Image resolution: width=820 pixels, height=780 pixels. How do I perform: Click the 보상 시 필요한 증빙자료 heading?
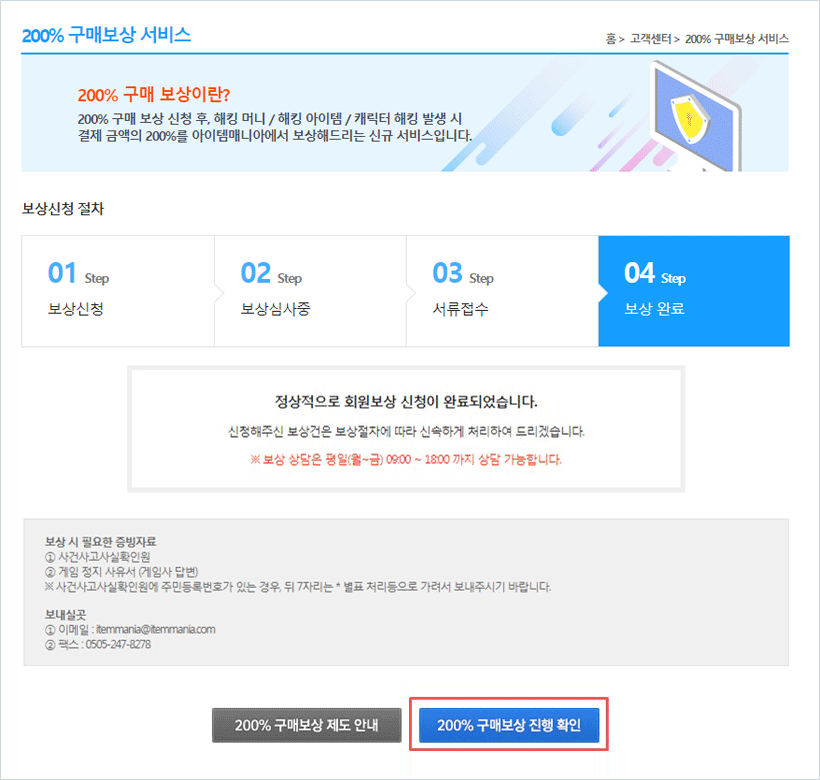pyautogui.click(x=100, y=542)
